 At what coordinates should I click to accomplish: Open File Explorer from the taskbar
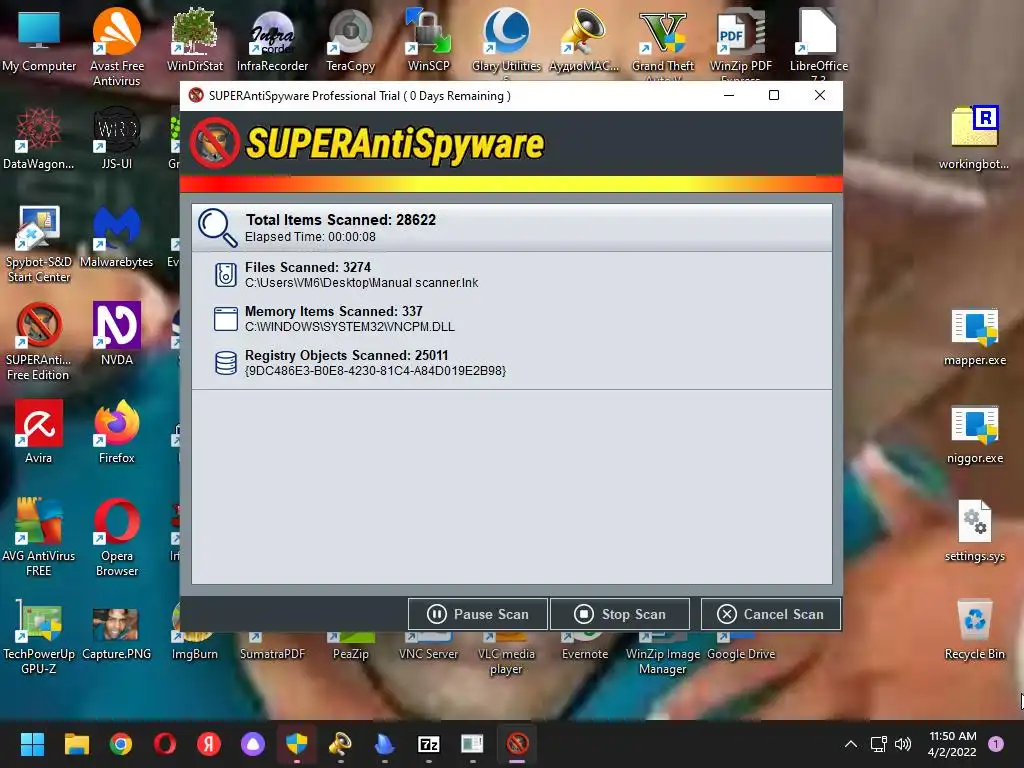(76, 744)
